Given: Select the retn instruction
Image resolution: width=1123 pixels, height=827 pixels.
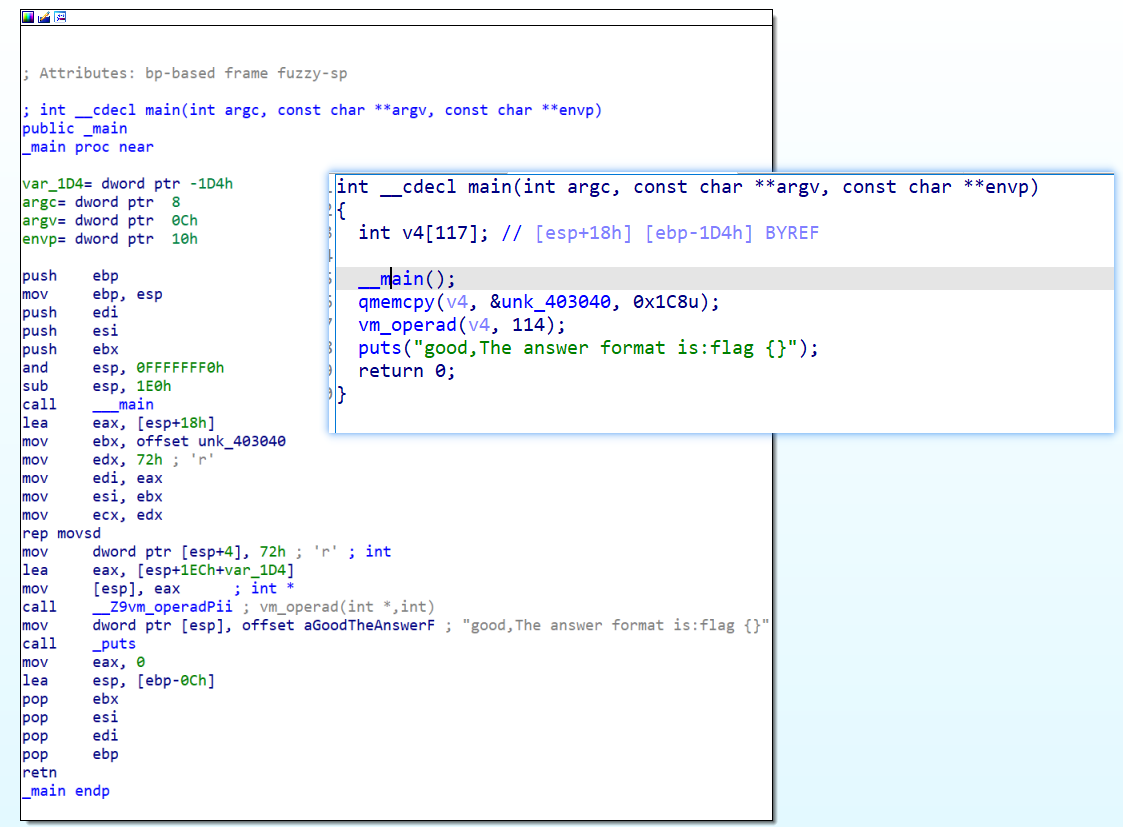Looking at the screenshot, I should (x=39, y=773).
